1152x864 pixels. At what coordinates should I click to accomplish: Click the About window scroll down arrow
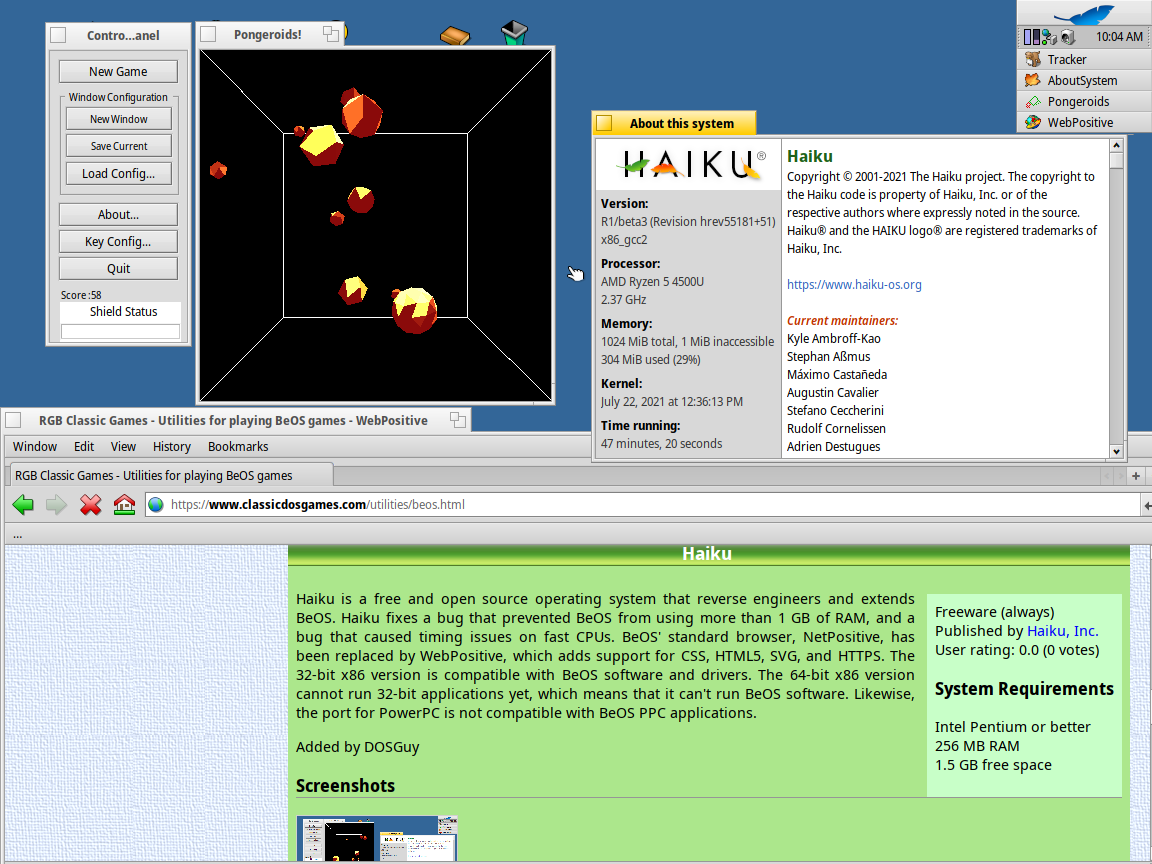point(1117,452)
